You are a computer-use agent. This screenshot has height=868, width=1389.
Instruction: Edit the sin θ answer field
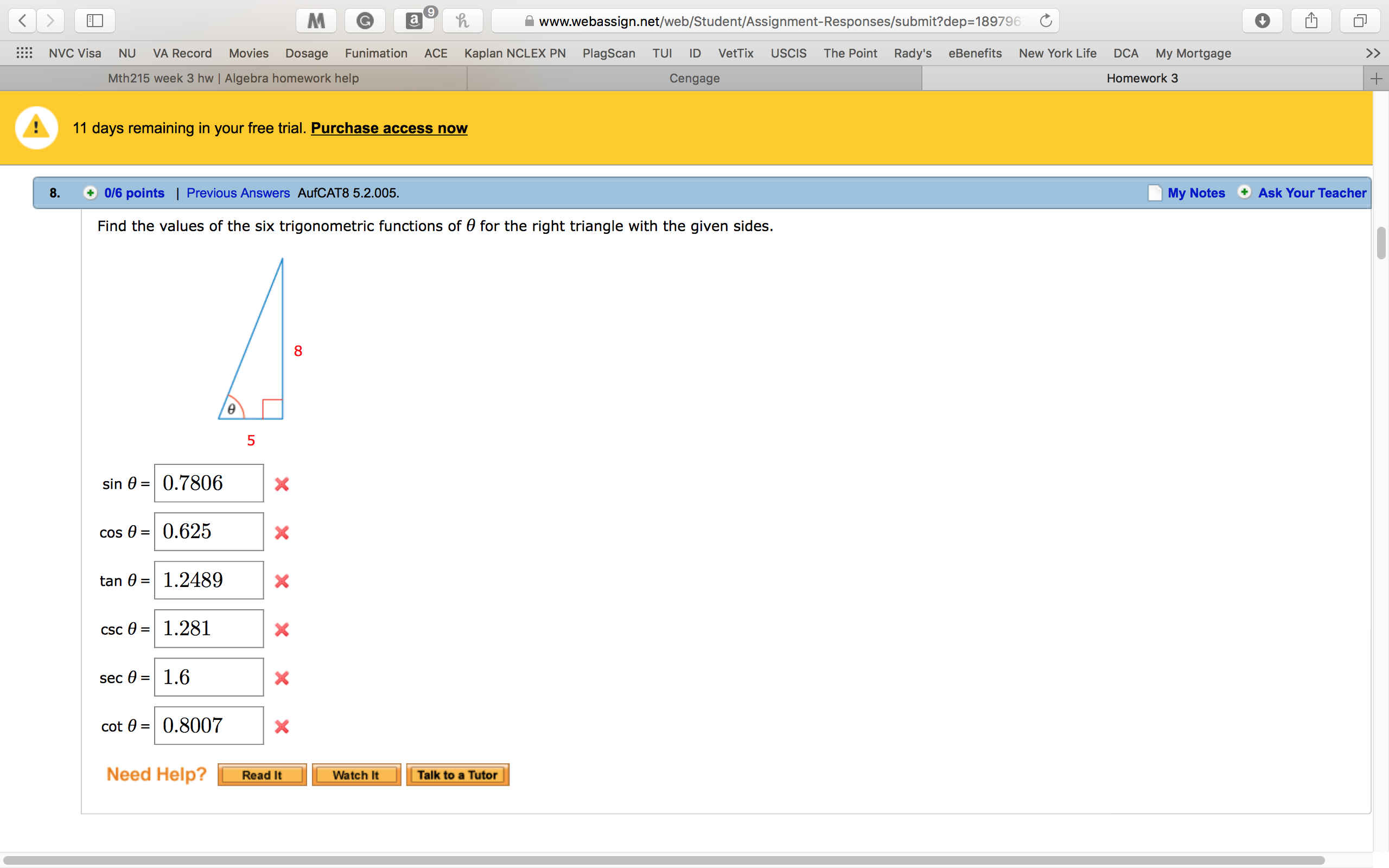click(x=209, y=483)
